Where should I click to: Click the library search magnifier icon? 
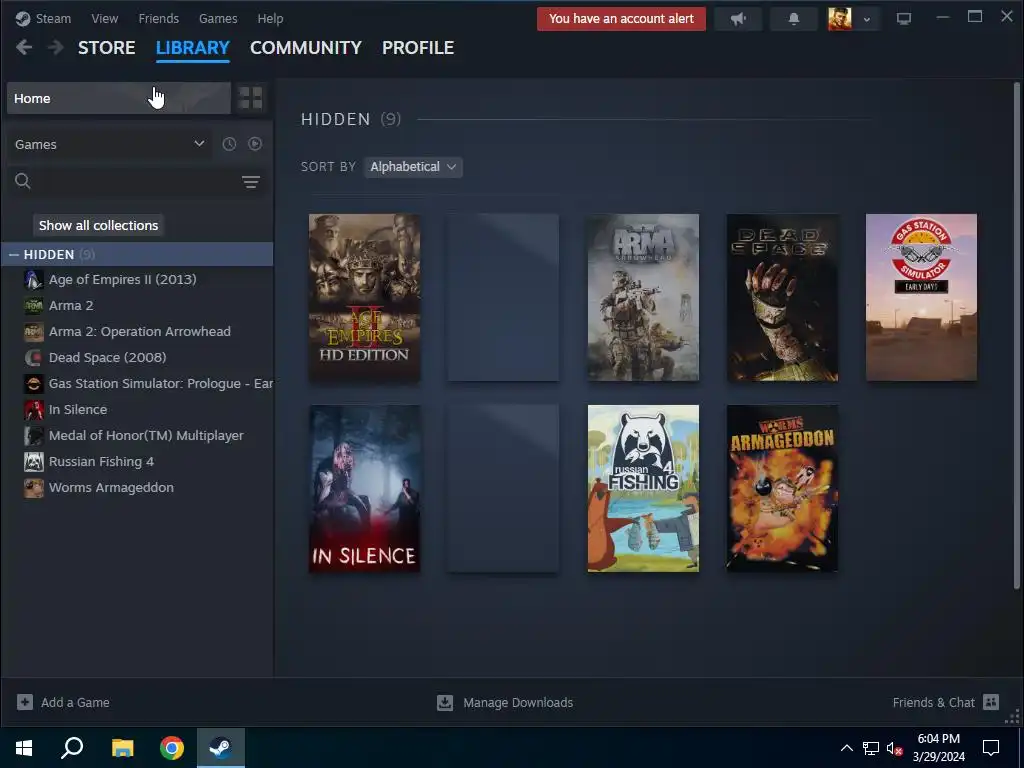click(x=23, y=182)
